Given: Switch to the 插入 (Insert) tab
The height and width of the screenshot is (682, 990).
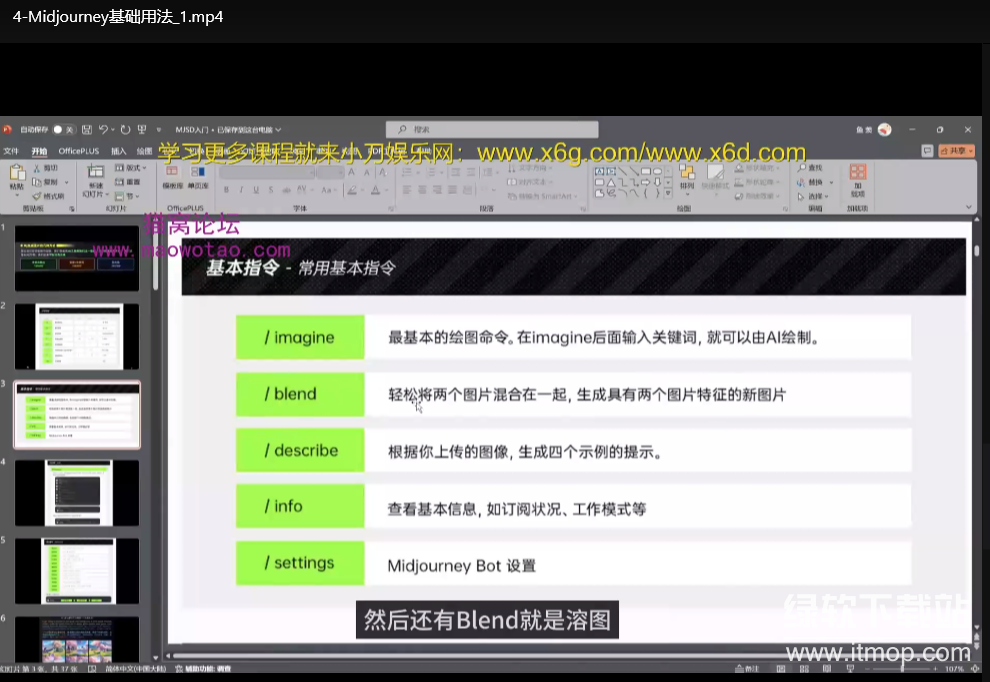Looking at the screenshot, I should point(119,152).
